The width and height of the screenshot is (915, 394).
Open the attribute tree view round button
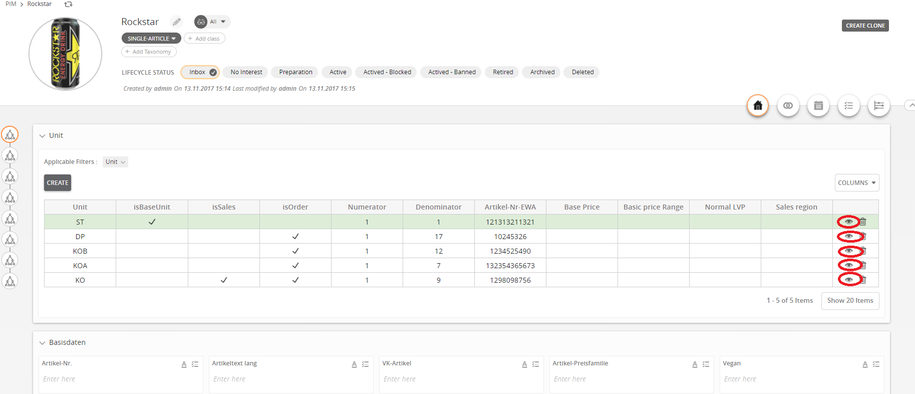[879, 106]
